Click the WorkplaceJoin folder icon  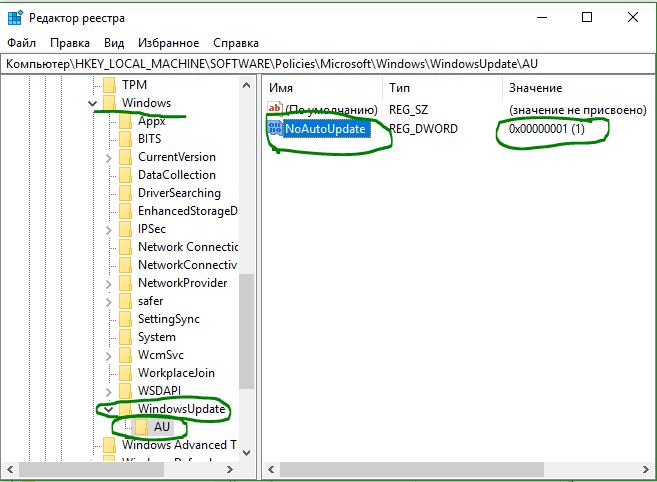coord(126,373)
